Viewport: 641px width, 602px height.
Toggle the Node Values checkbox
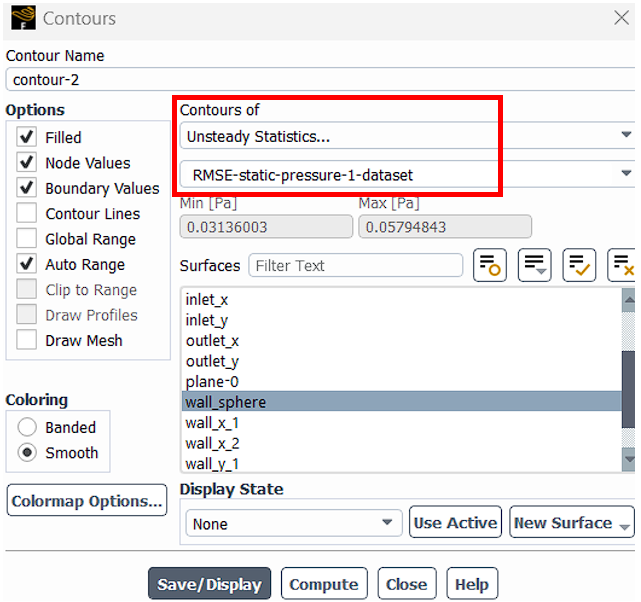tap(27, 162)
